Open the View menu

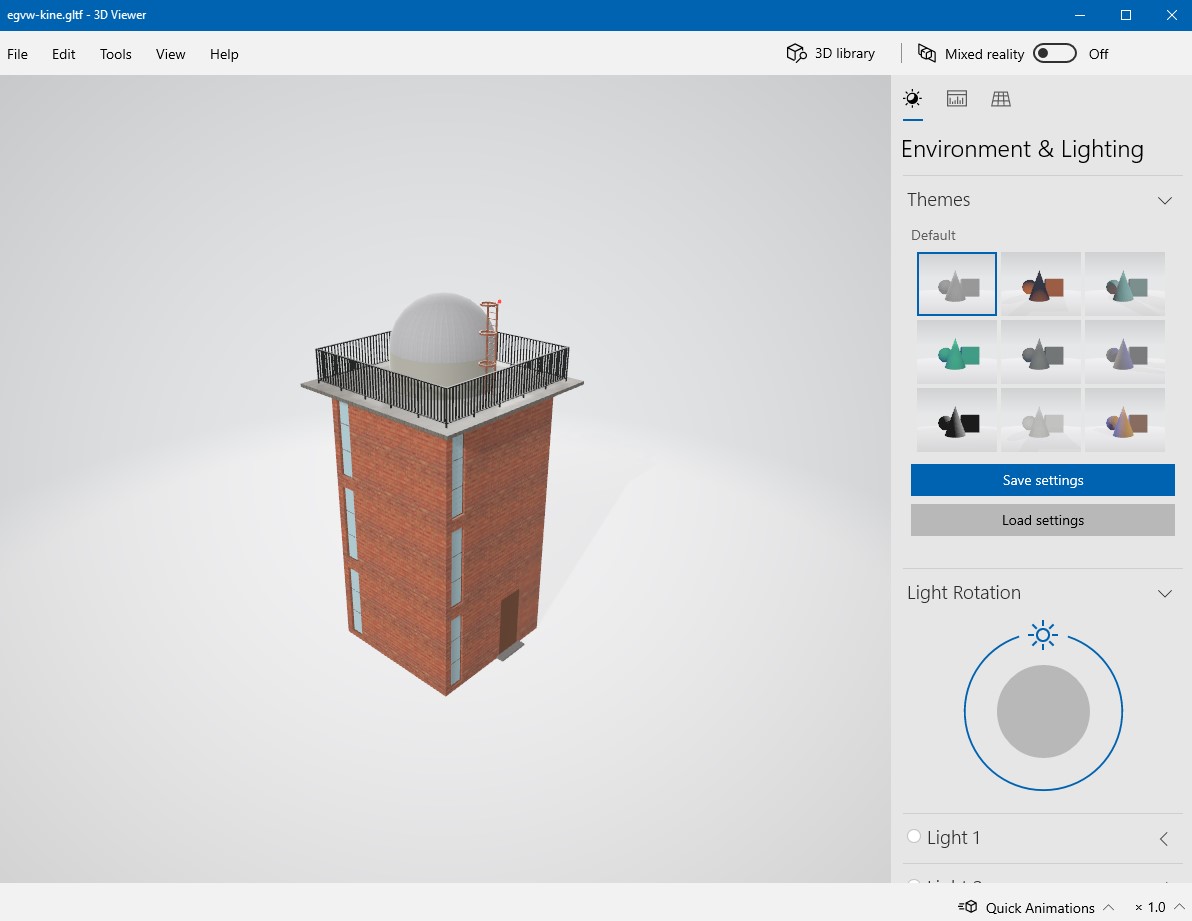pyautogui.click(x=170, y=54)
